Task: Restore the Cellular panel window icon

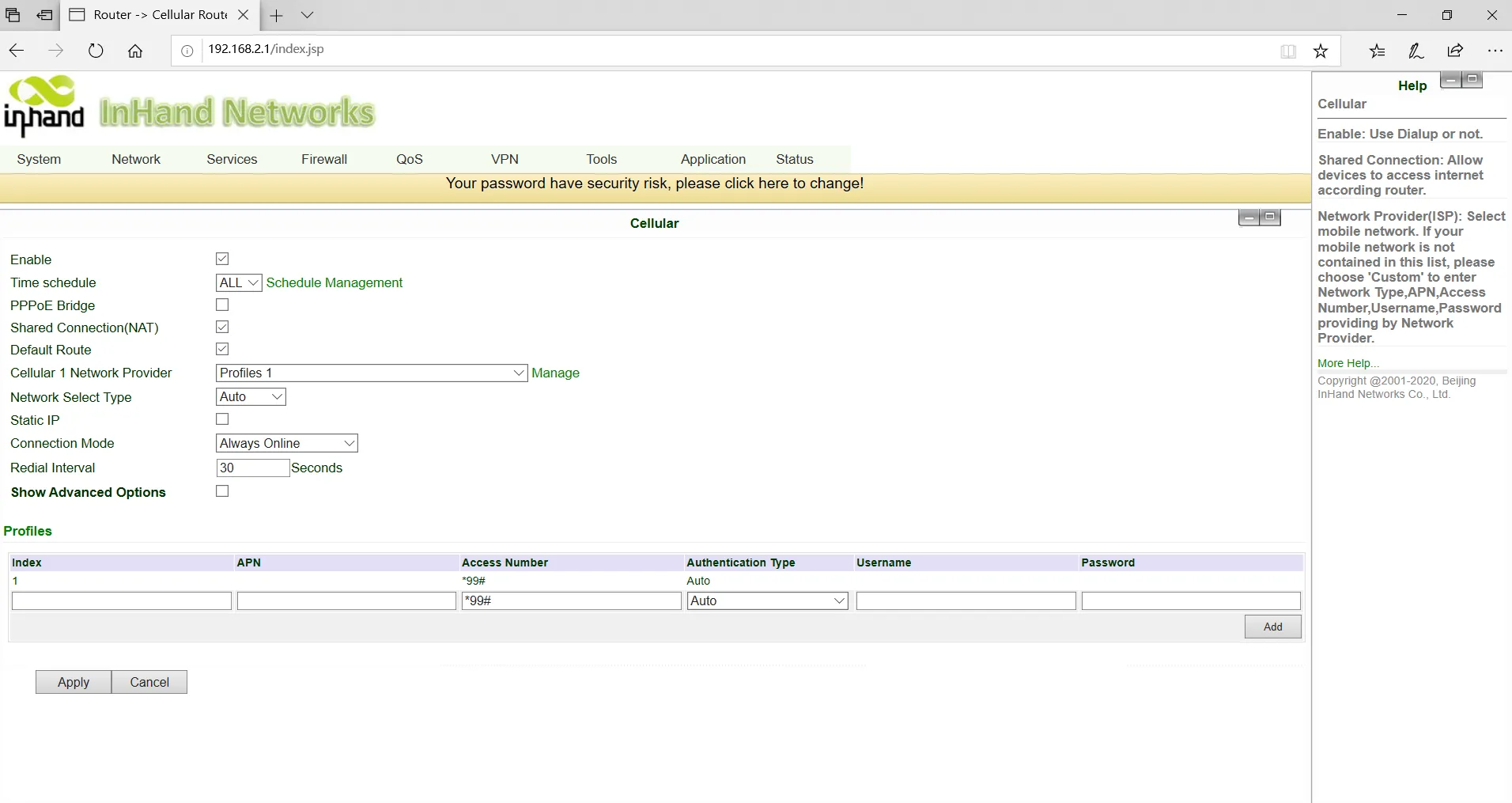Action: click(x=1270, y=218)
